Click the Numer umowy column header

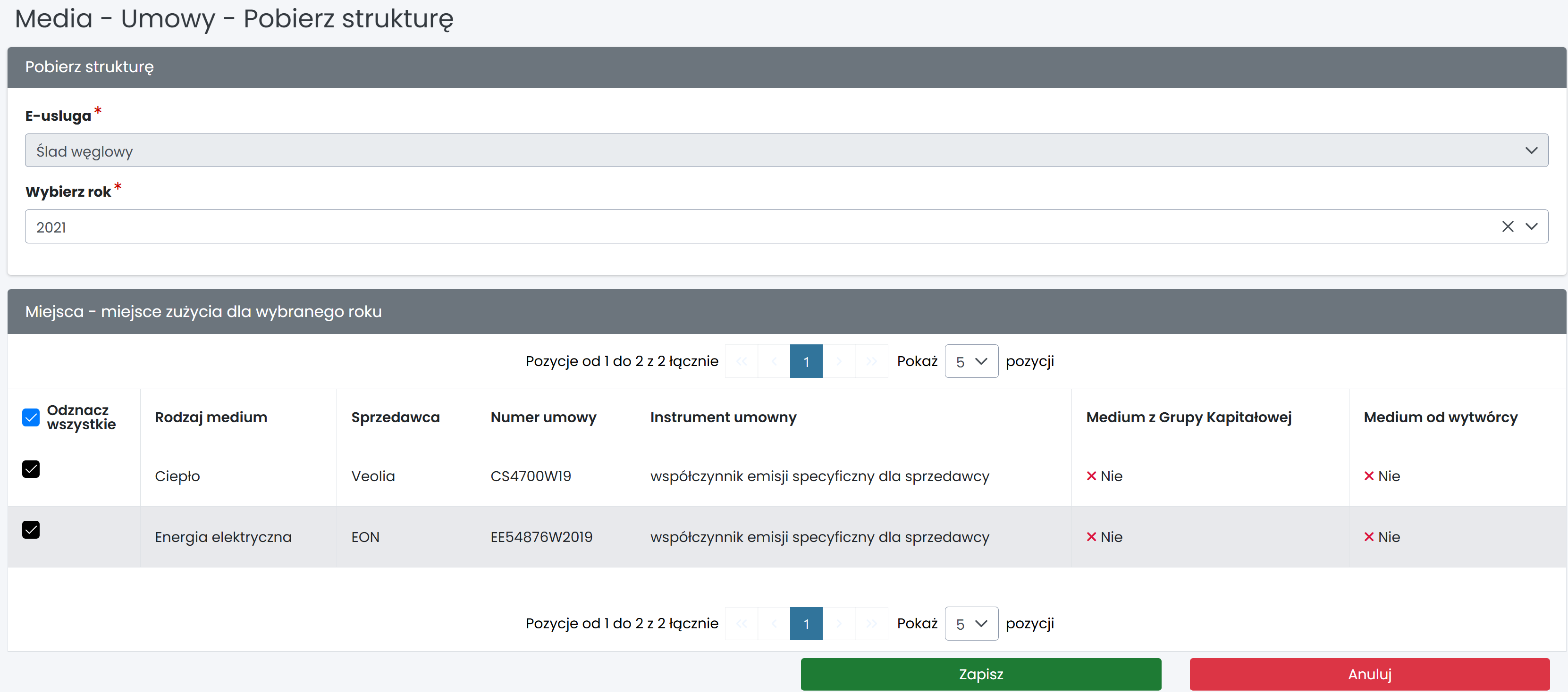coord(543,417)
